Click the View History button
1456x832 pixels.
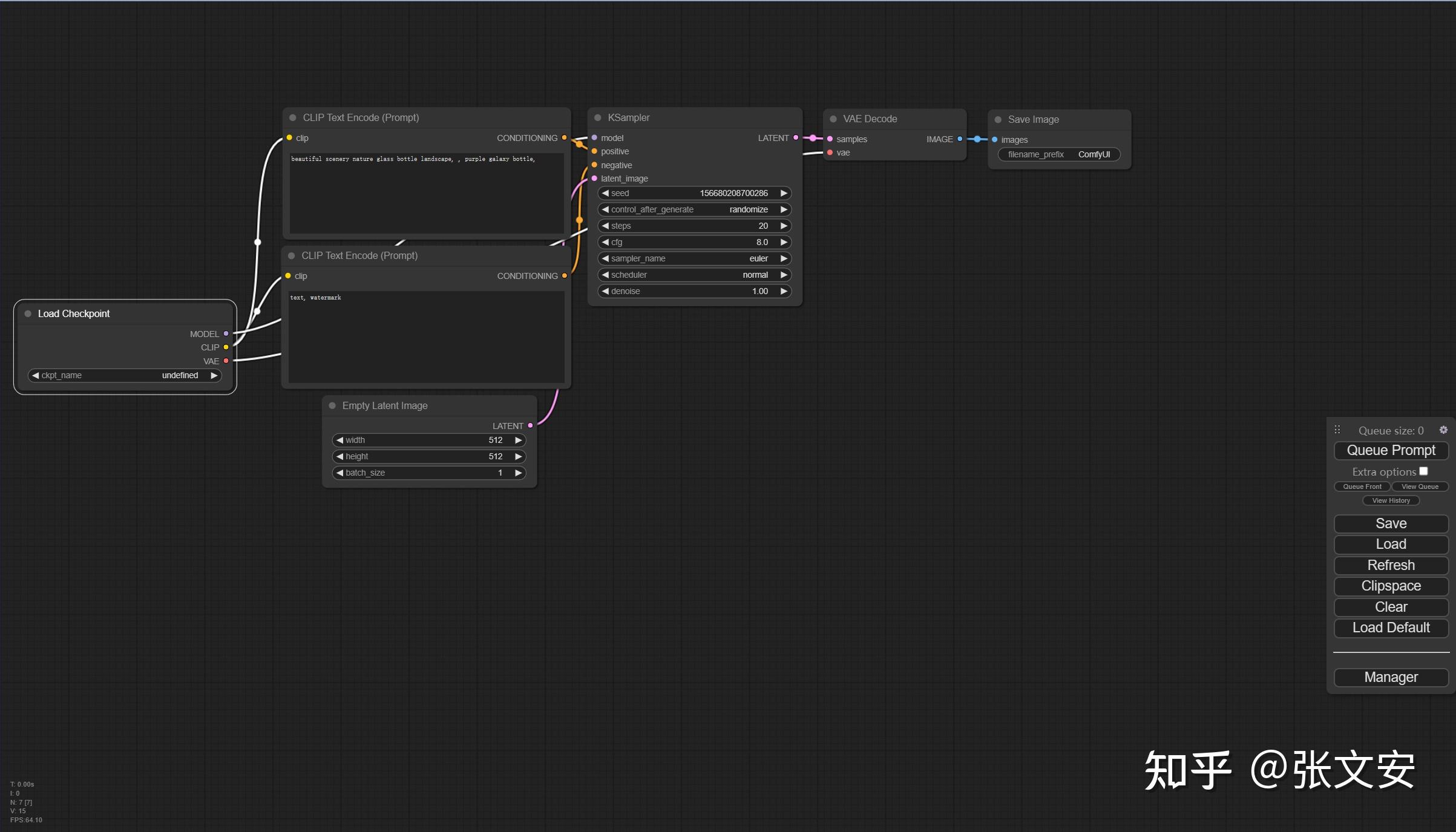(x=1390, y=500)
